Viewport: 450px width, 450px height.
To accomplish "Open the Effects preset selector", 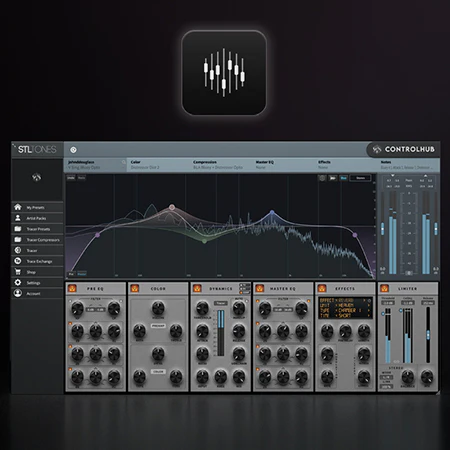I will click(x=346, y=165).
